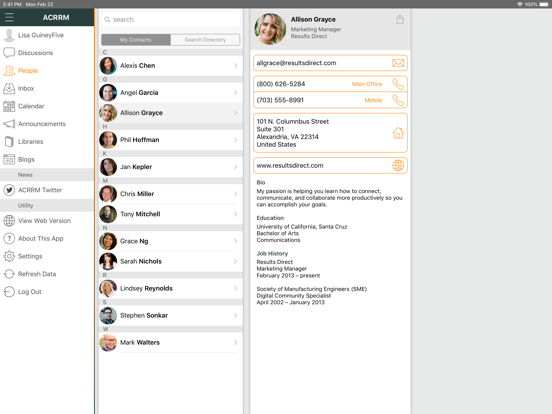Tap the home icon beside the address
This screenshot has width=552, height=414.
click(398, 133)
